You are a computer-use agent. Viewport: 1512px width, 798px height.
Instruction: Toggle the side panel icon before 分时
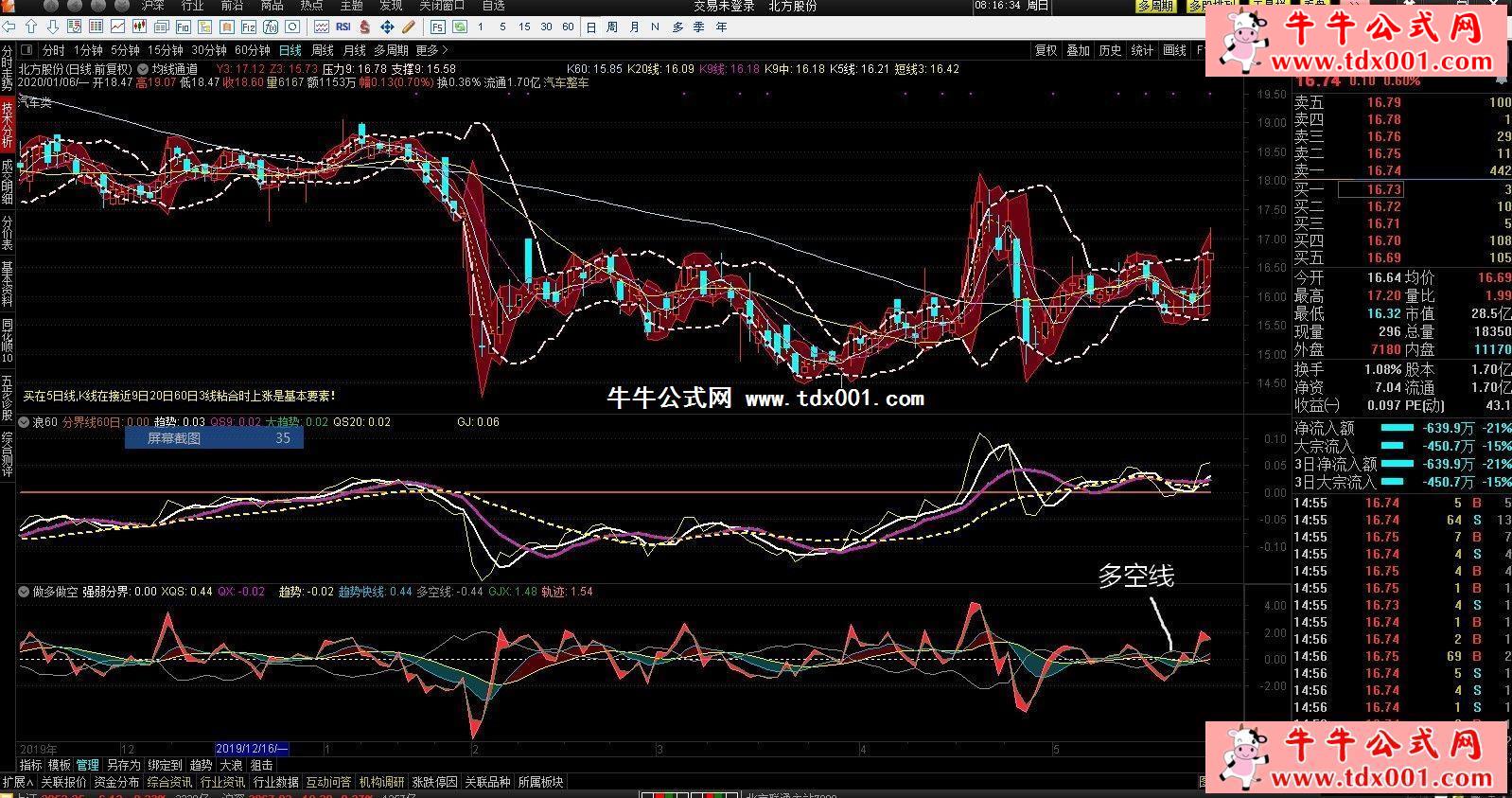26,50
